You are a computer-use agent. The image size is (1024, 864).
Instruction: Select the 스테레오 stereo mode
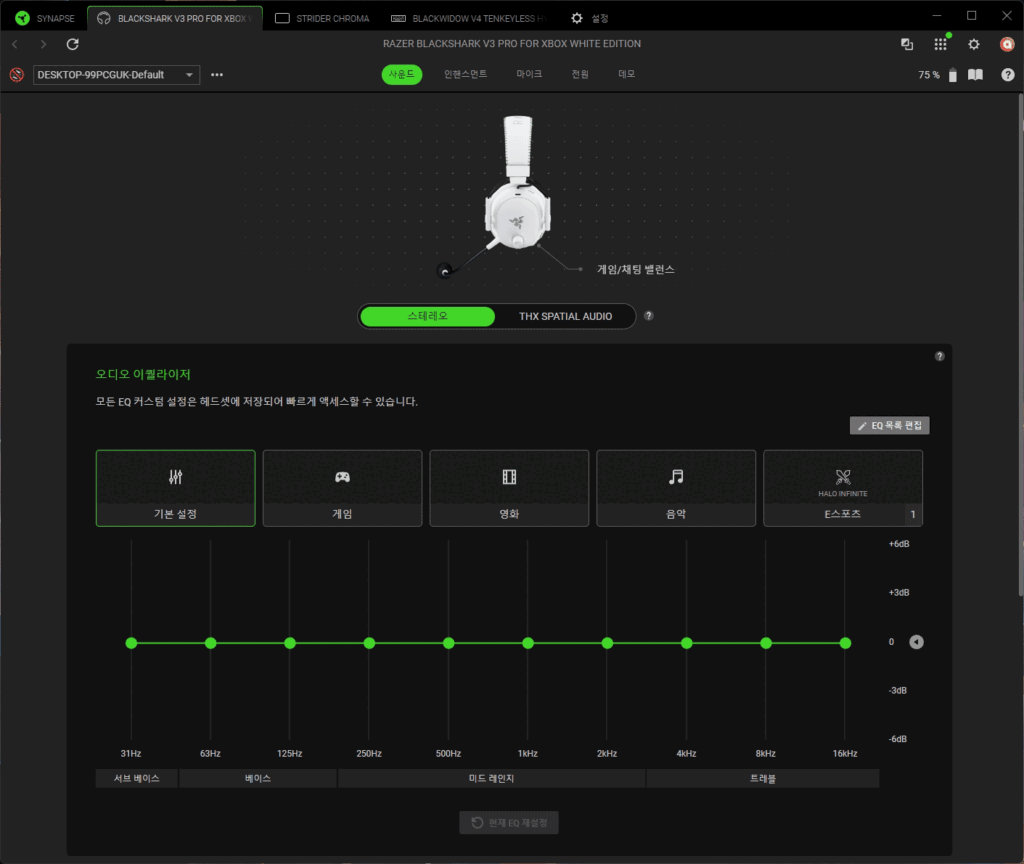click(x=428, y=316)
